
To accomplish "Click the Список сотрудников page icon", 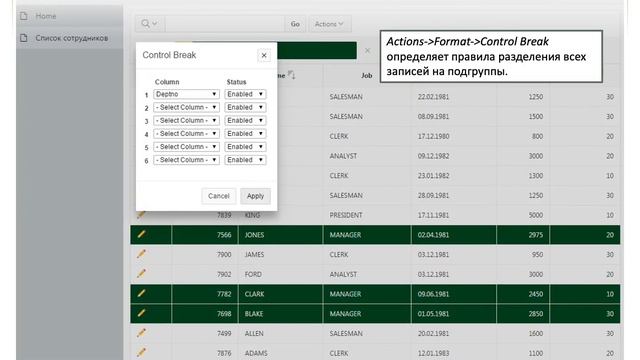I will pos(24,38).
